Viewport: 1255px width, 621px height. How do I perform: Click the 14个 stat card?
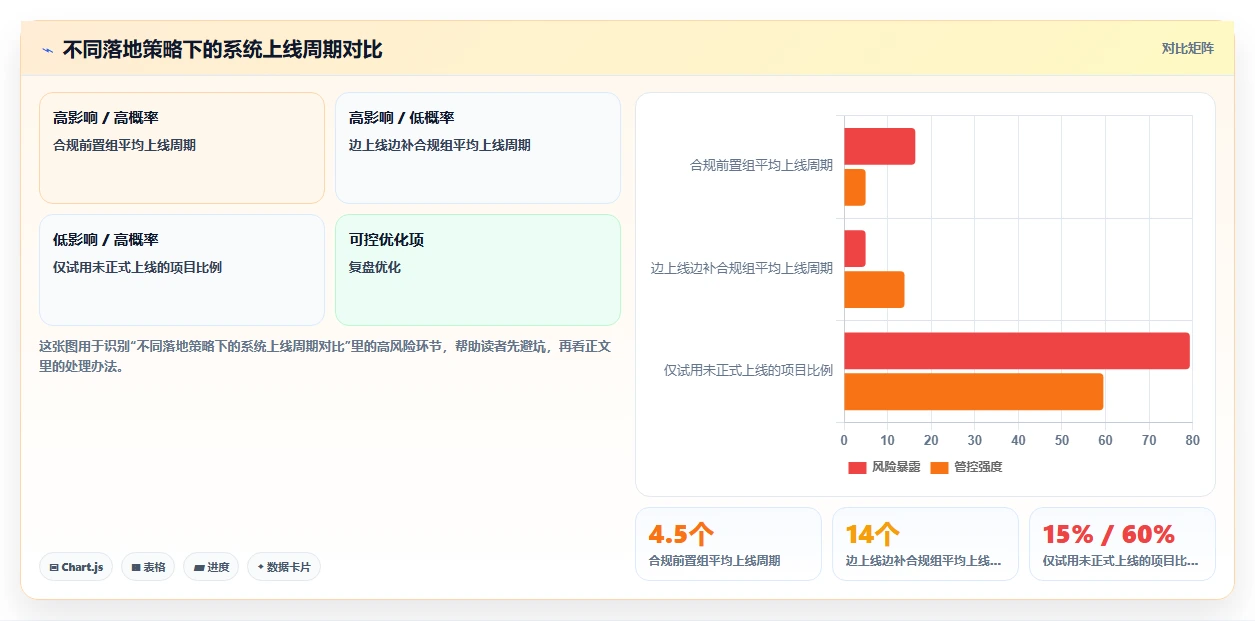pos(925,544)
